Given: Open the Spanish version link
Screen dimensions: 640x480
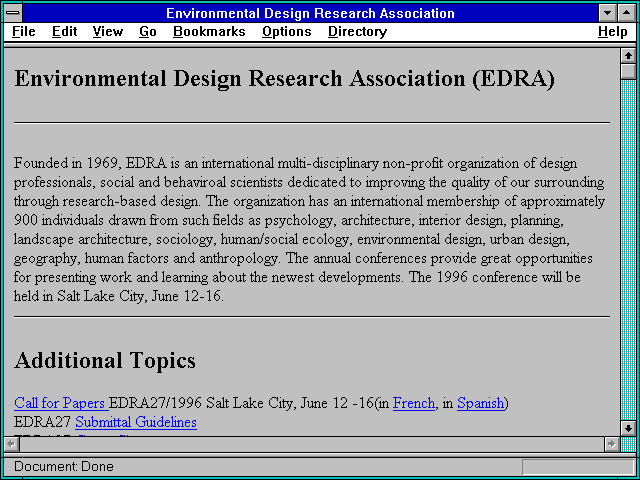Looking at the screenshot, I should (x=480, y=403).
